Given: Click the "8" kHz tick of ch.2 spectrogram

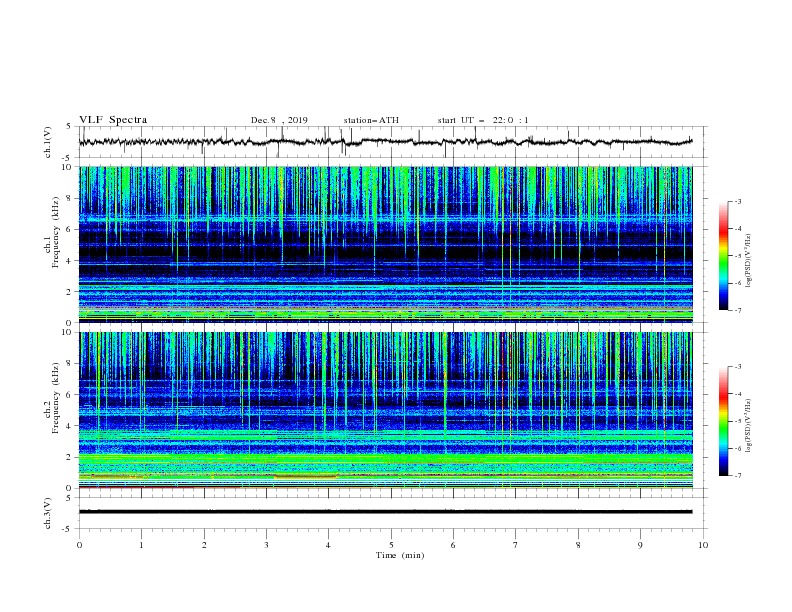Looking at the screenshot, I should pos(70,364).
